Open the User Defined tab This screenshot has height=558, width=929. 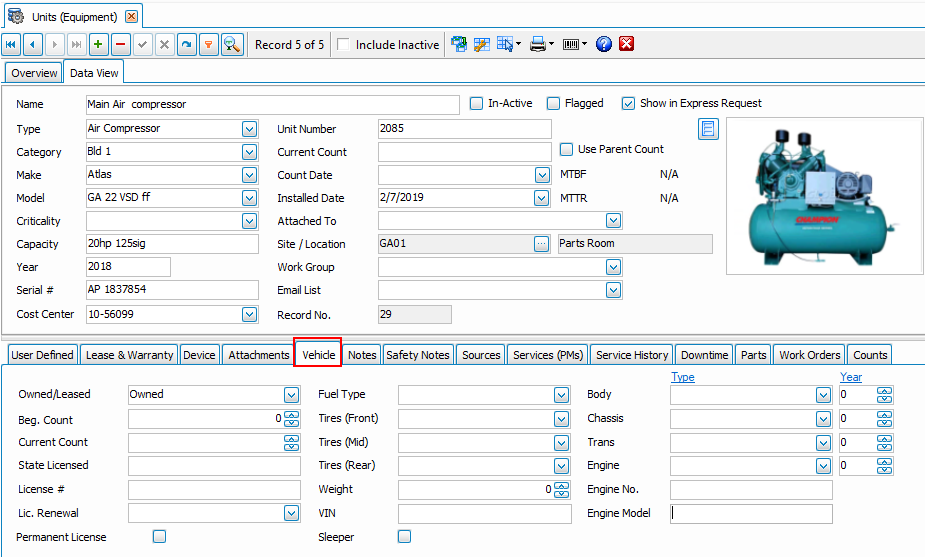(x=43, y=355)
